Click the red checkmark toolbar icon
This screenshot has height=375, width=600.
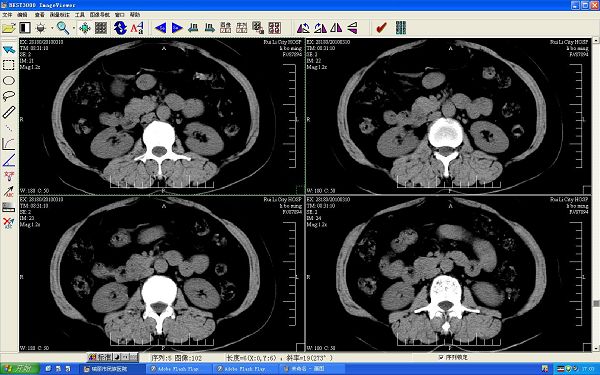382,28
